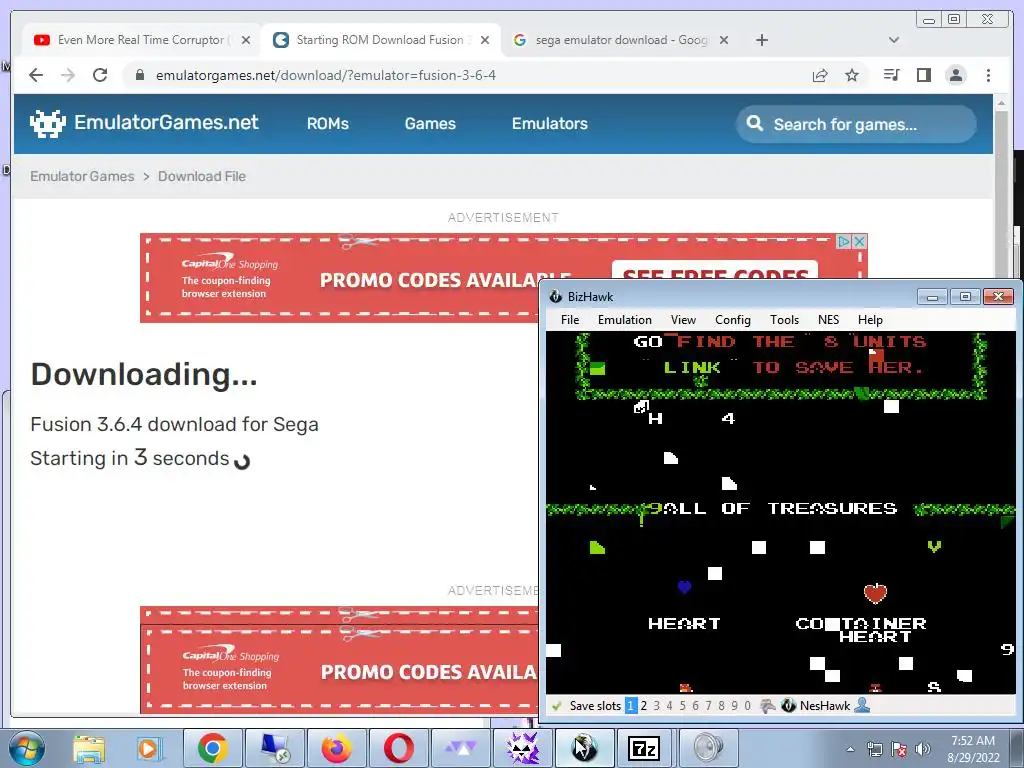This screenshot has width=1024, height=768.
Task: Click the page scrollbar up arrow
Action: coord(1002,103)
